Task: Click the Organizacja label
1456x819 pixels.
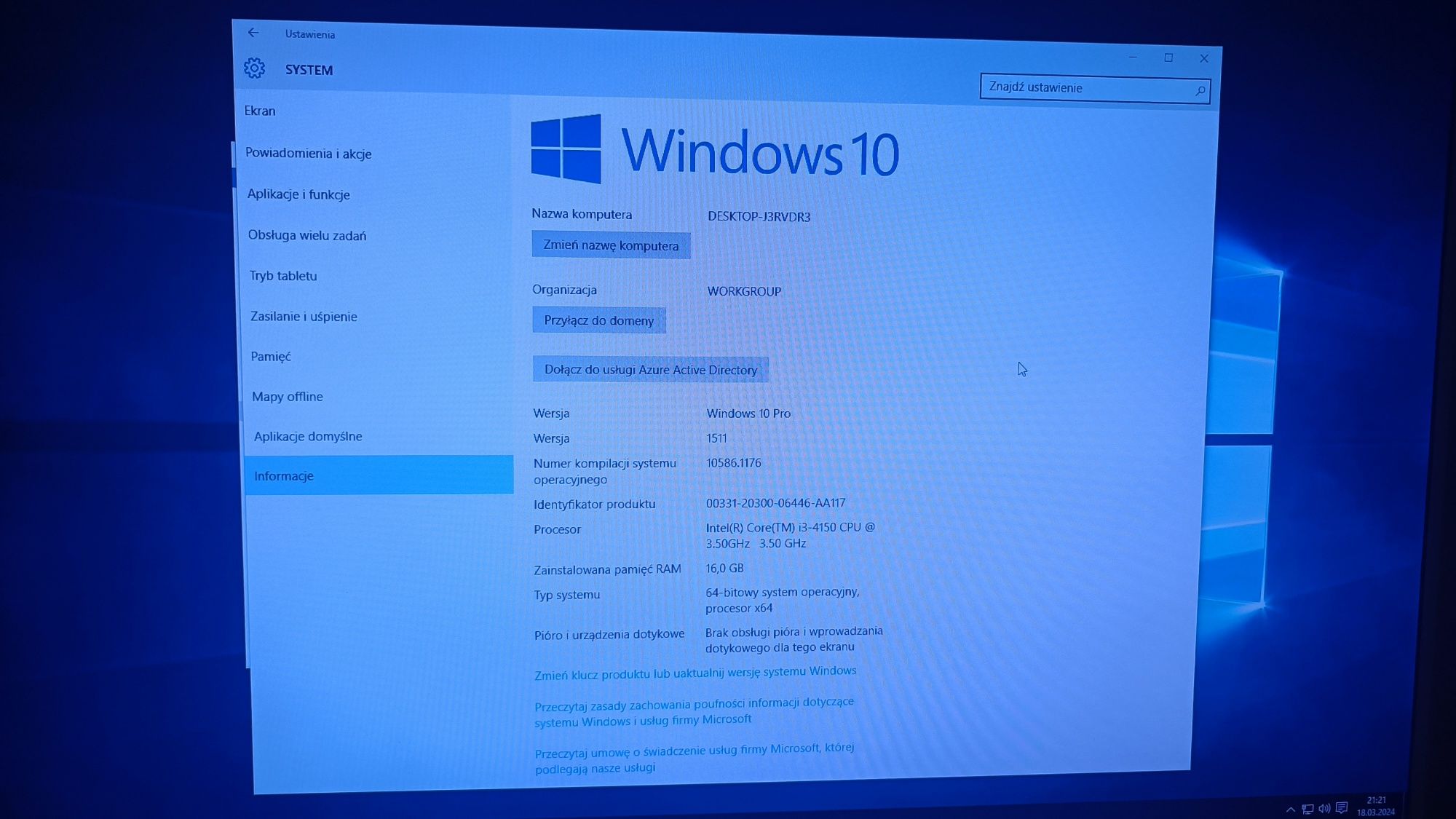Action: click(564, 290)
